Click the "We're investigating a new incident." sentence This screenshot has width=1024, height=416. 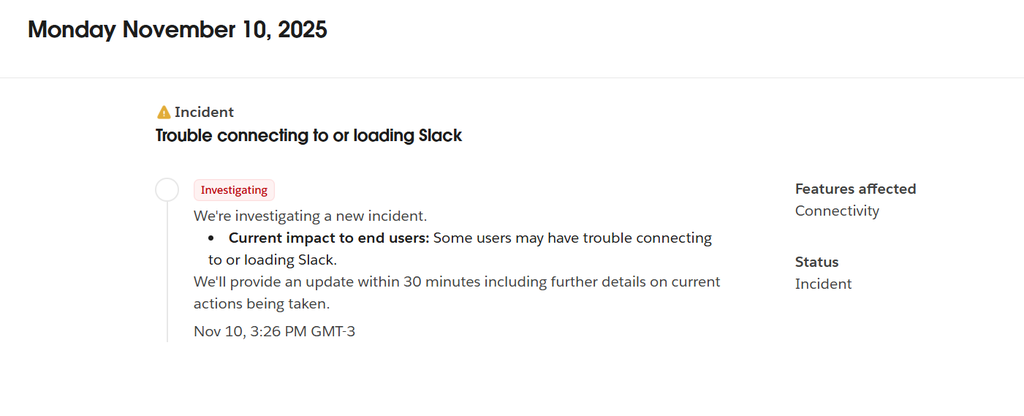(x=310, y=216)
